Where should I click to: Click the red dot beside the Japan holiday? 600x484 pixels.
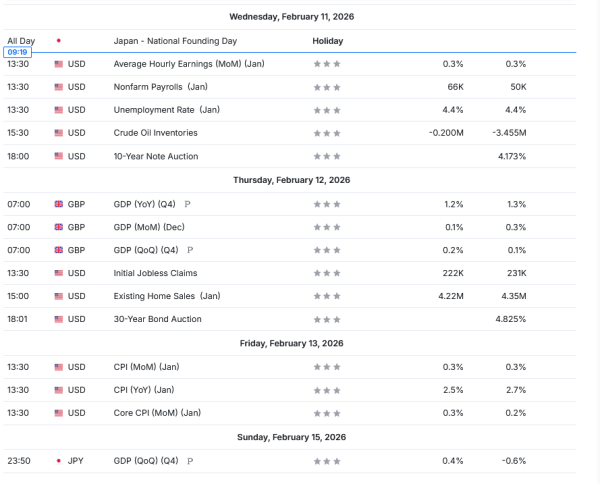pos(58,41)
